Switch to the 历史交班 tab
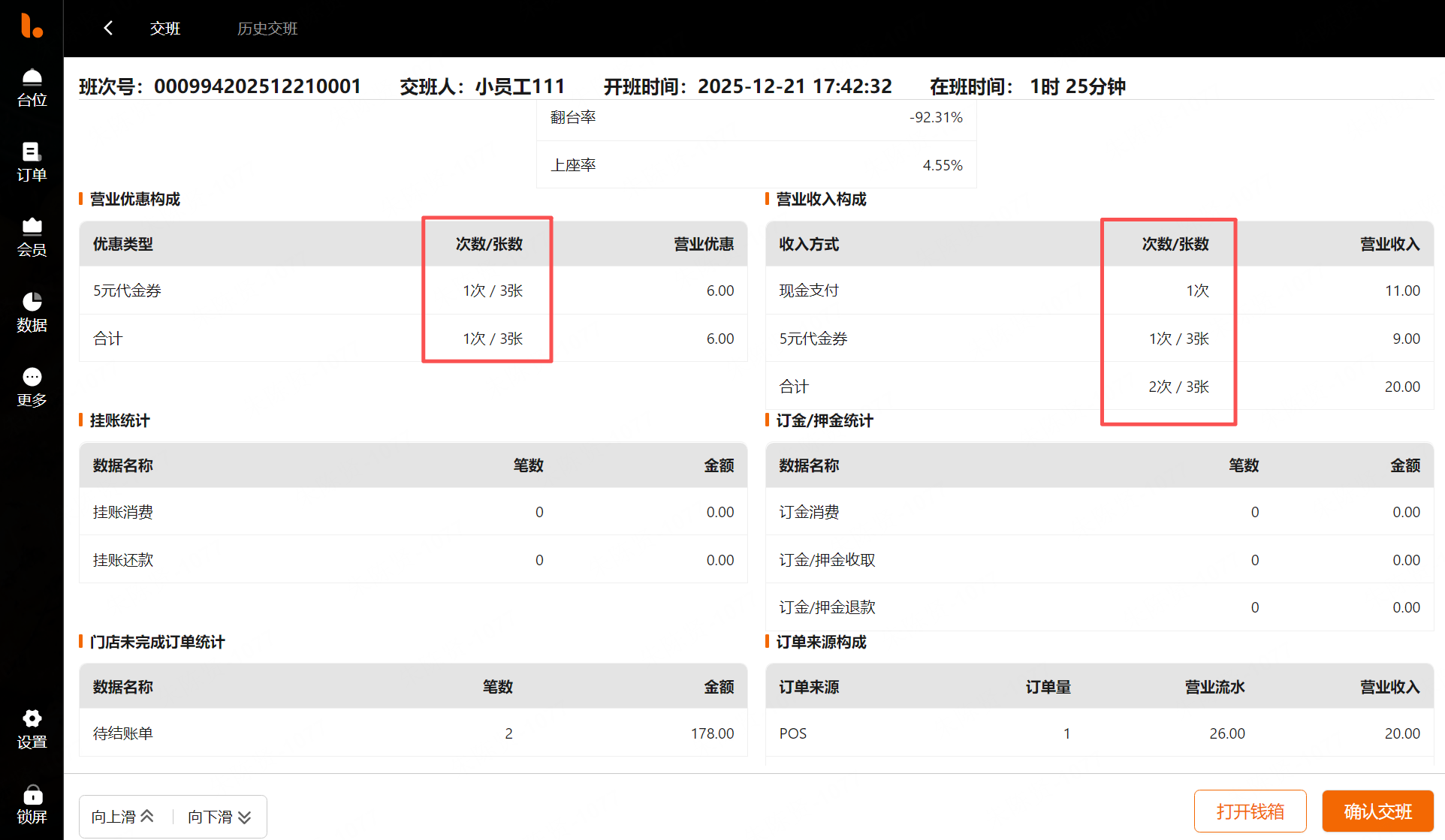1445x840 pixels. [267, 29]
